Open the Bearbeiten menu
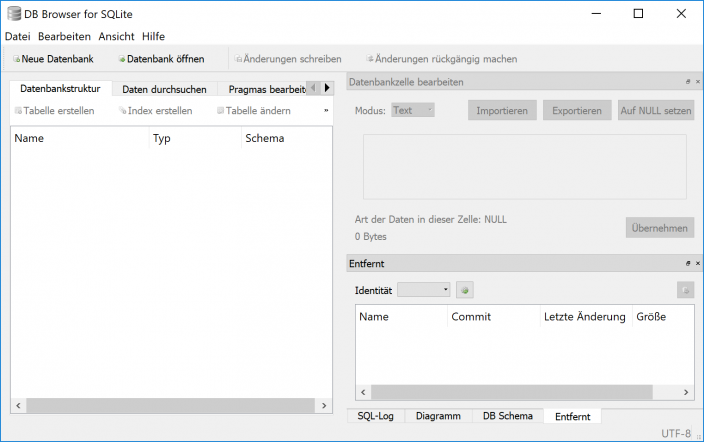Image resolution: width=704 pixels, height=442 pixels. (x=64, y=36)
